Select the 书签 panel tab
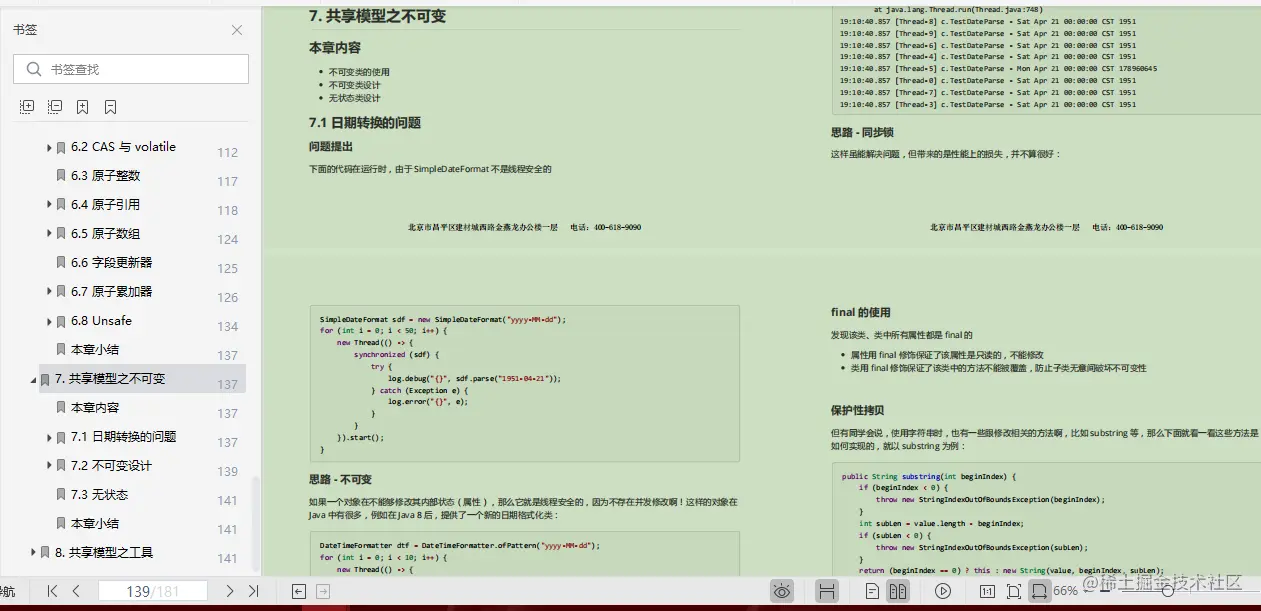Image resolution: width=1261 pixels, height=611 pixels. coord(25,29)
